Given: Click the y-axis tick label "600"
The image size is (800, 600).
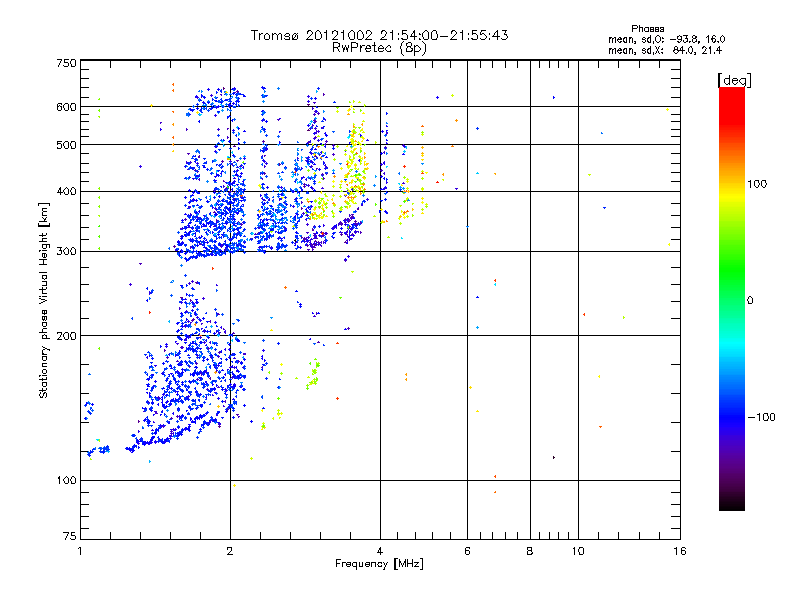Looking at the screenshot, I should click(x=66, y=107).
